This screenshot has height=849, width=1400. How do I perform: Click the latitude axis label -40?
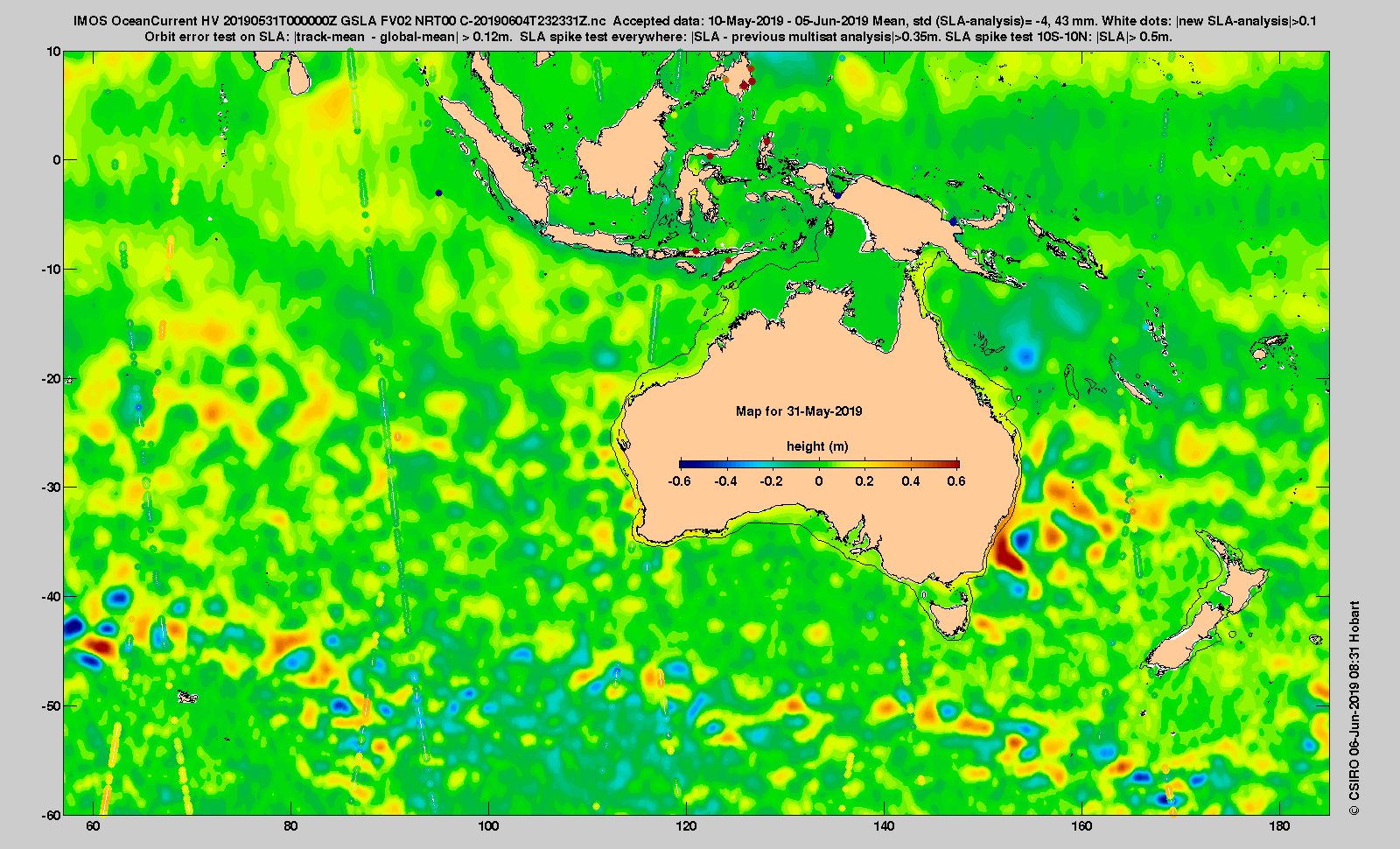click(52, 597)
